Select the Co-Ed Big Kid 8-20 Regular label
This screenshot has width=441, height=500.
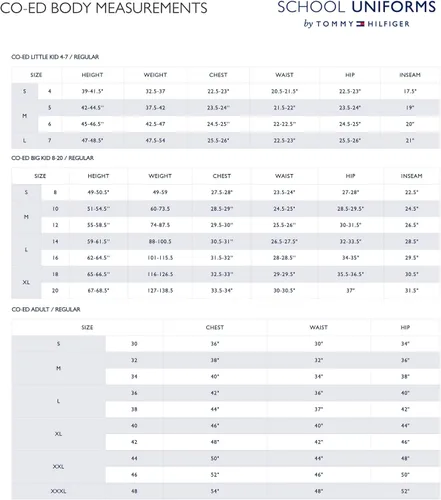53,158
